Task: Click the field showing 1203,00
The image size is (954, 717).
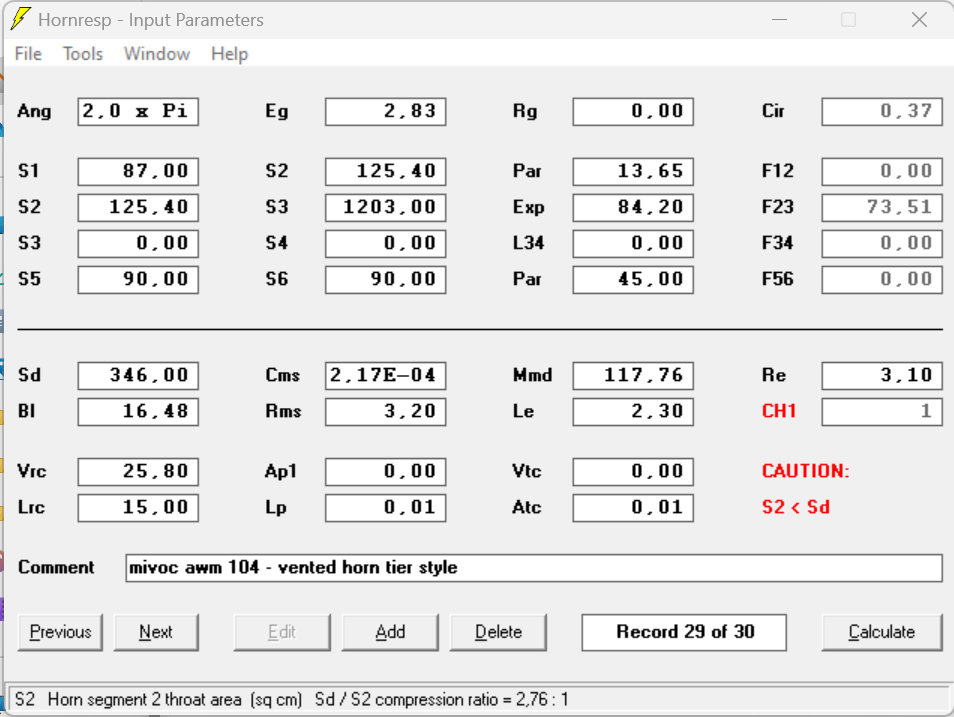Action: pos(386,208)
